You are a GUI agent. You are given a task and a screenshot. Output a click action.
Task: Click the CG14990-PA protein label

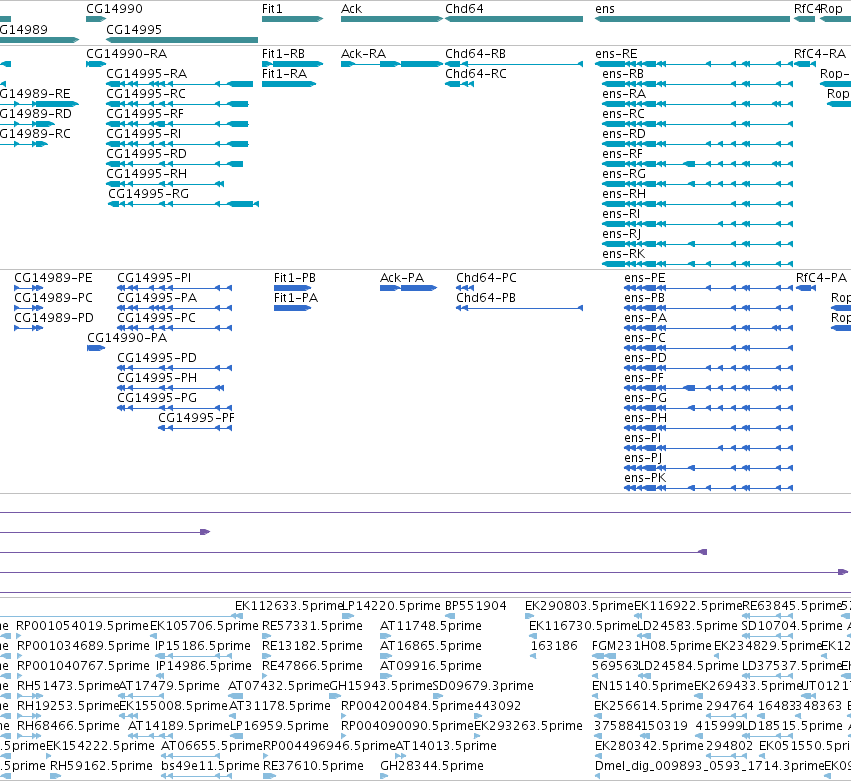(127, 338)
